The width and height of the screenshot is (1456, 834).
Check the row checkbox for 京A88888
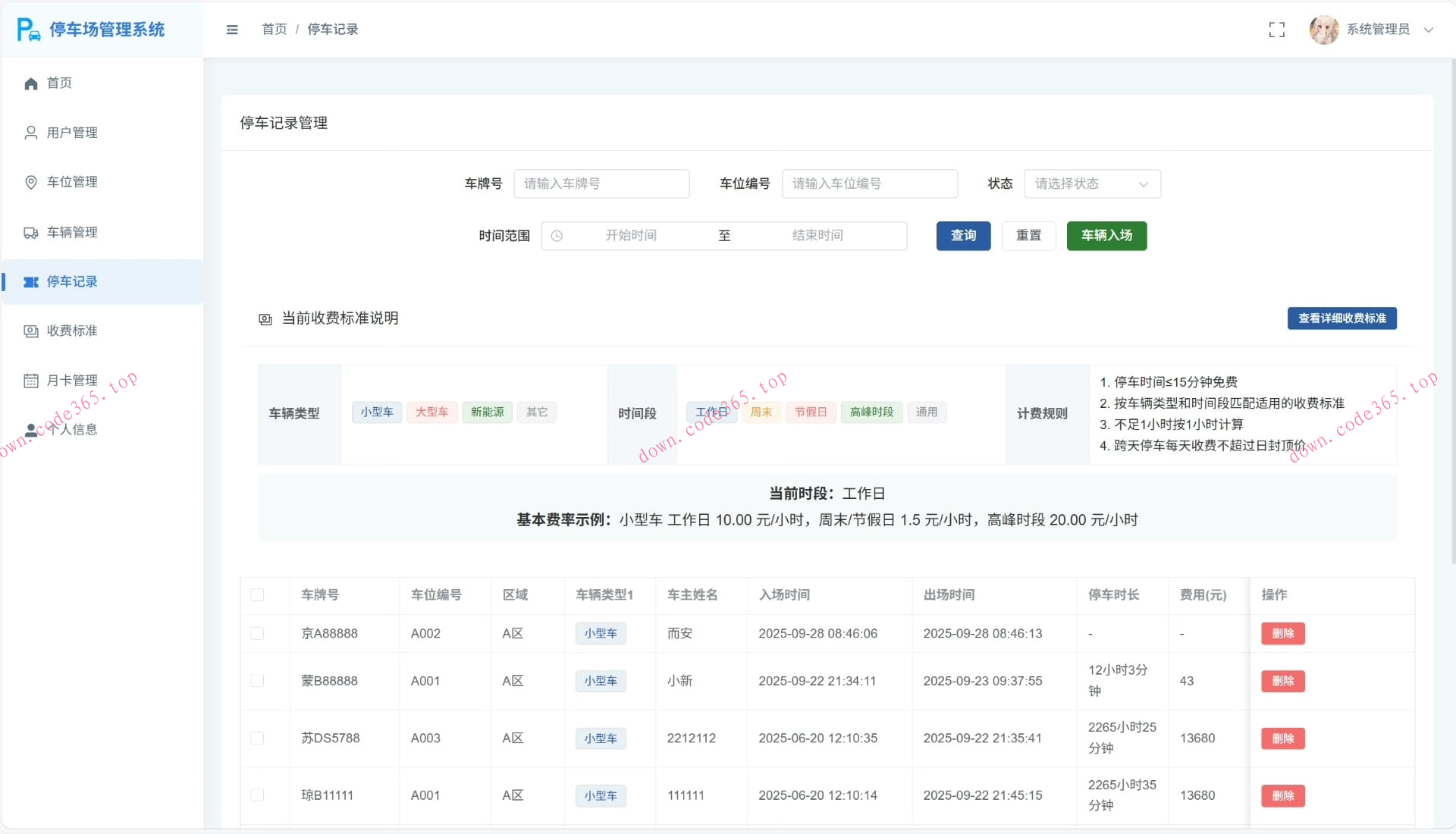coord(257,634)
